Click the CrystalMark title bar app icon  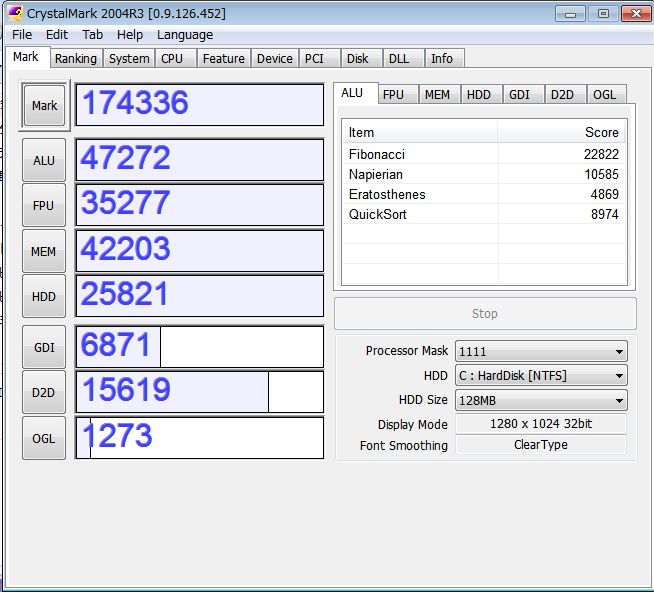(x=14, y=13)
